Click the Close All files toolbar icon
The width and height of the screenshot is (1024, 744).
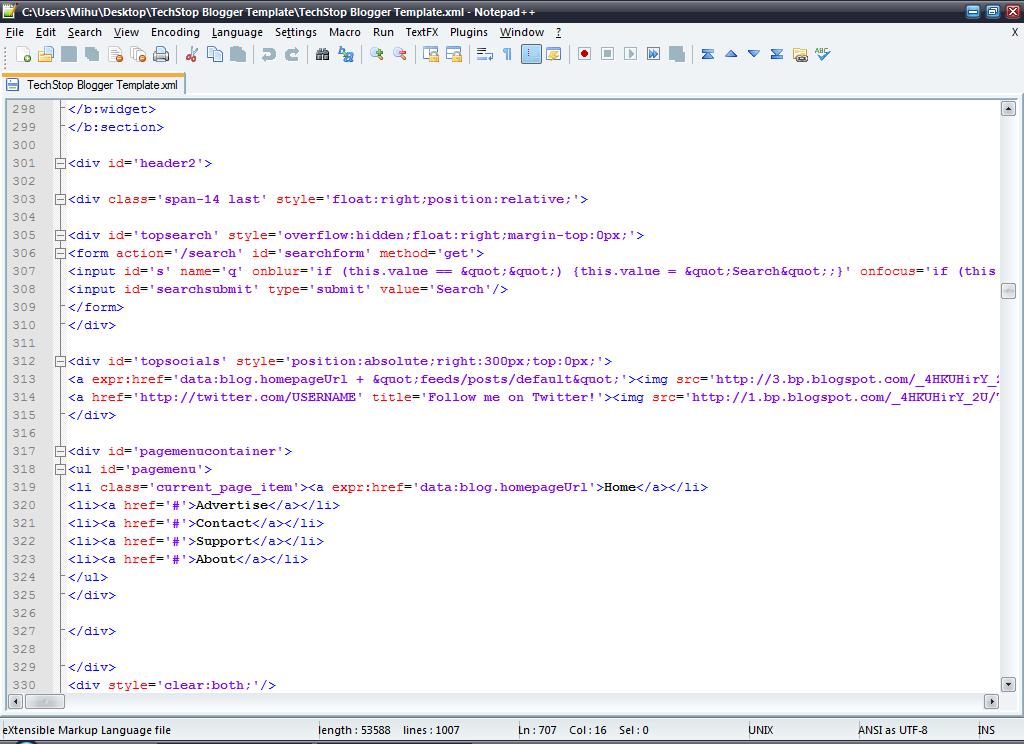pos(138,55)
